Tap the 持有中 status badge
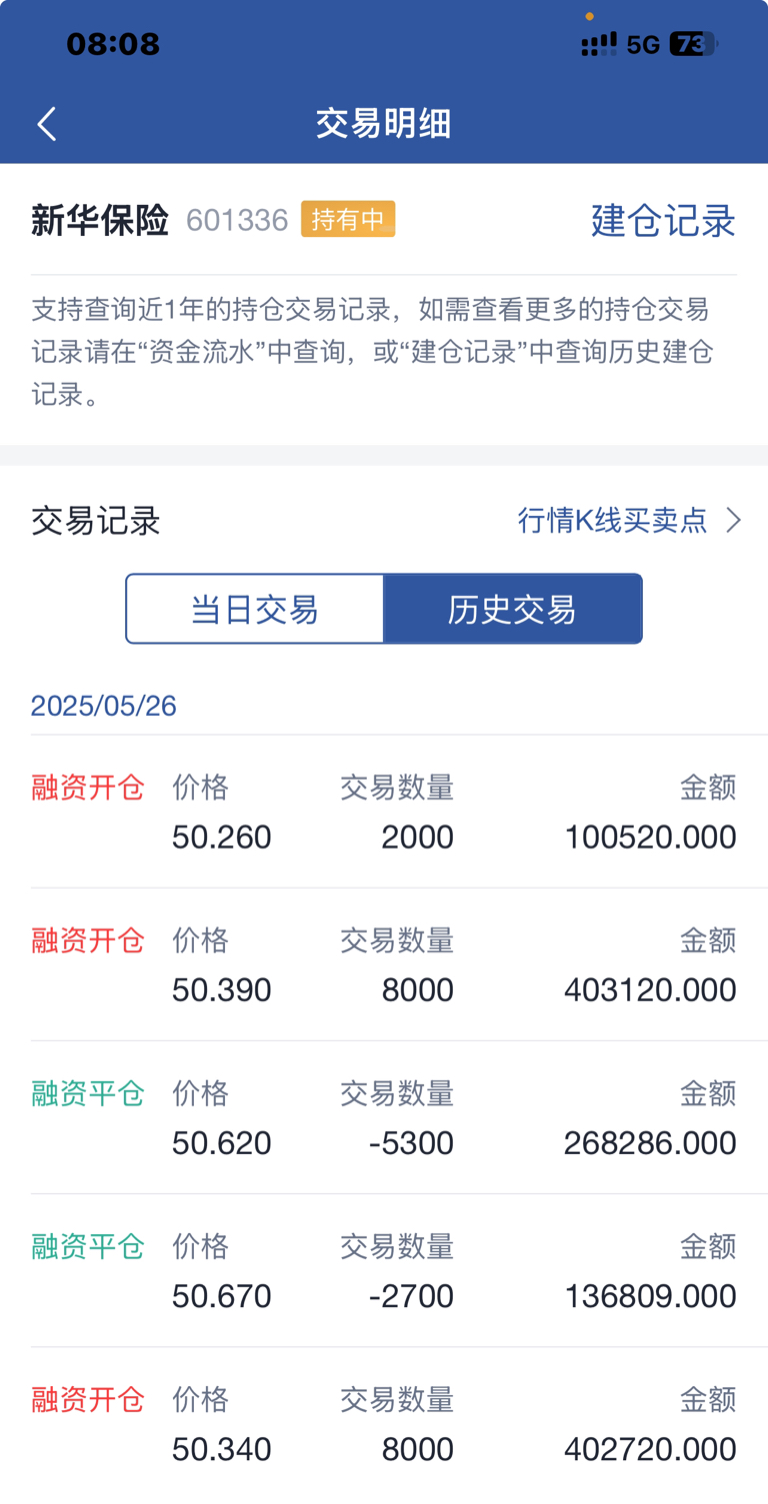 coord(348,219)
